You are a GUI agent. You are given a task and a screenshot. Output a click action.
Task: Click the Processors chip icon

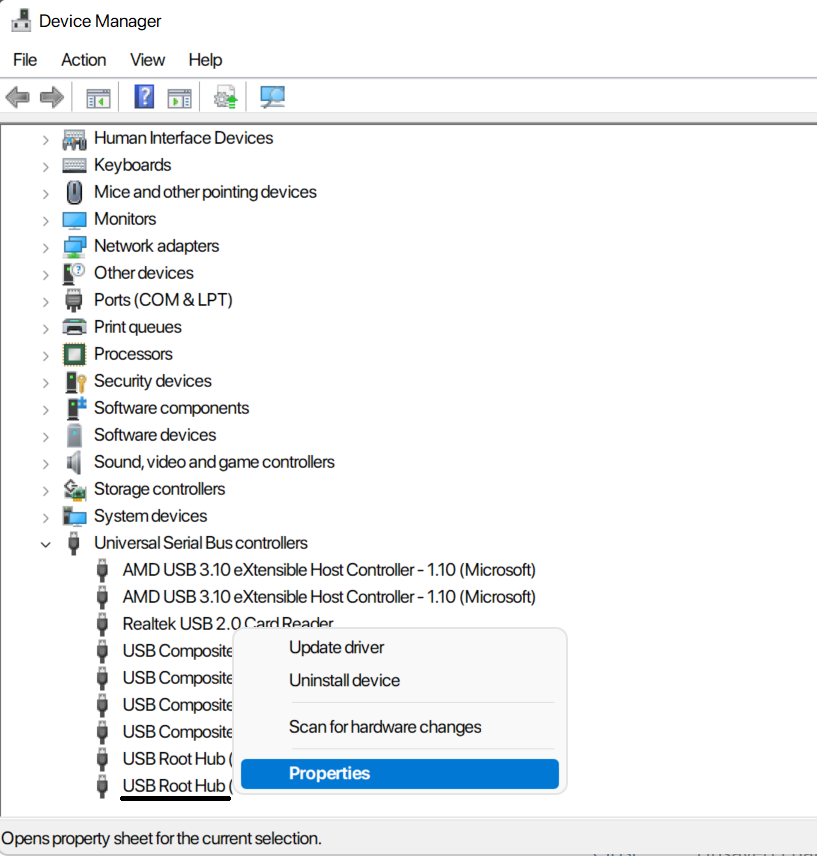tap(74, 354)
